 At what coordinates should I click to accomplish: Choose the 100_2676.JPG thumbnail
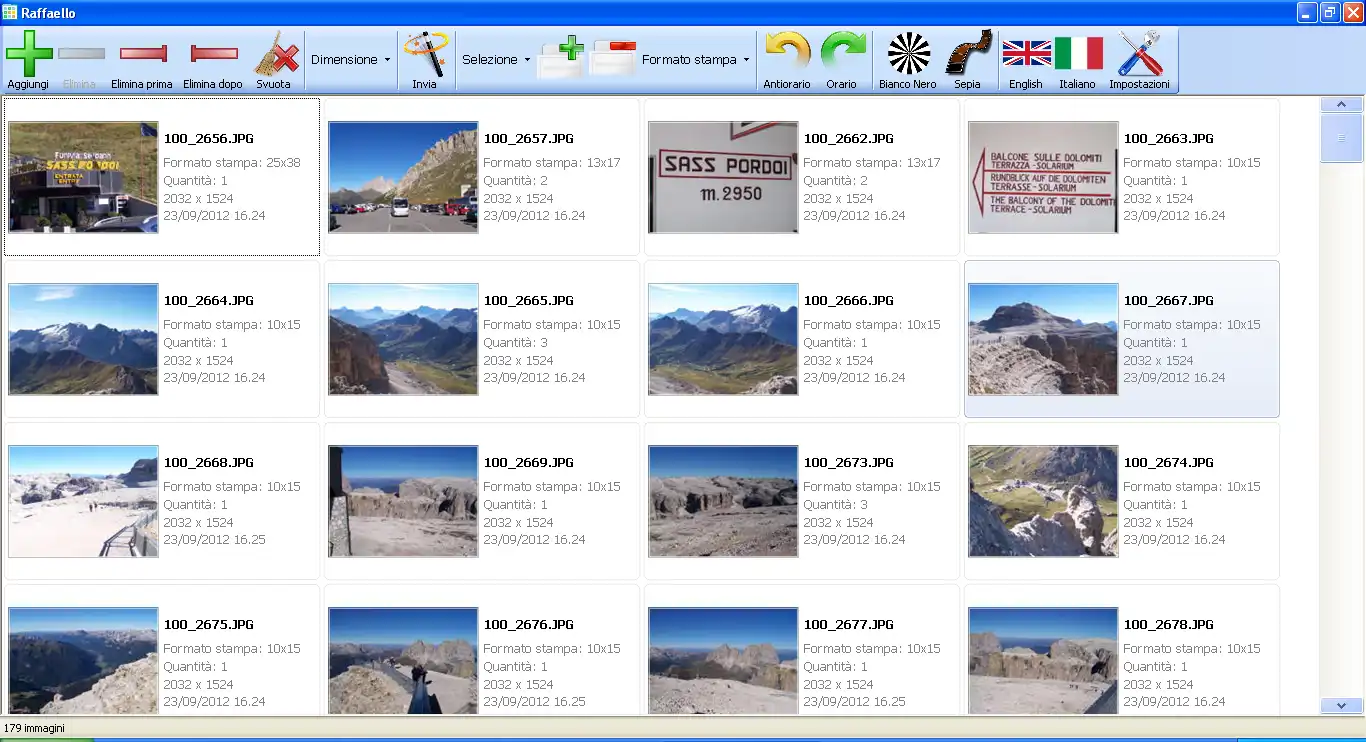(x=403, y=661)
